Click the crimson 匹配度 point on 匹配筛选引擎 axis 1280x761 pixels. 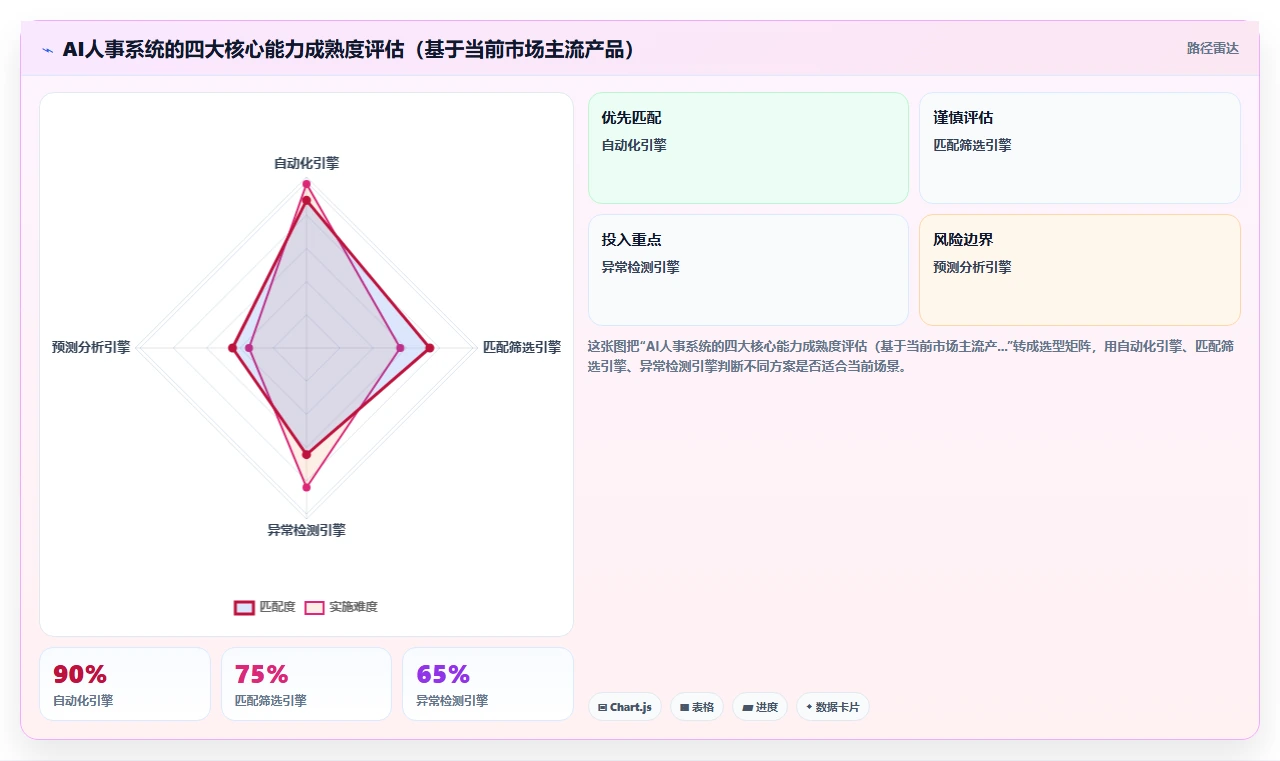430,348
